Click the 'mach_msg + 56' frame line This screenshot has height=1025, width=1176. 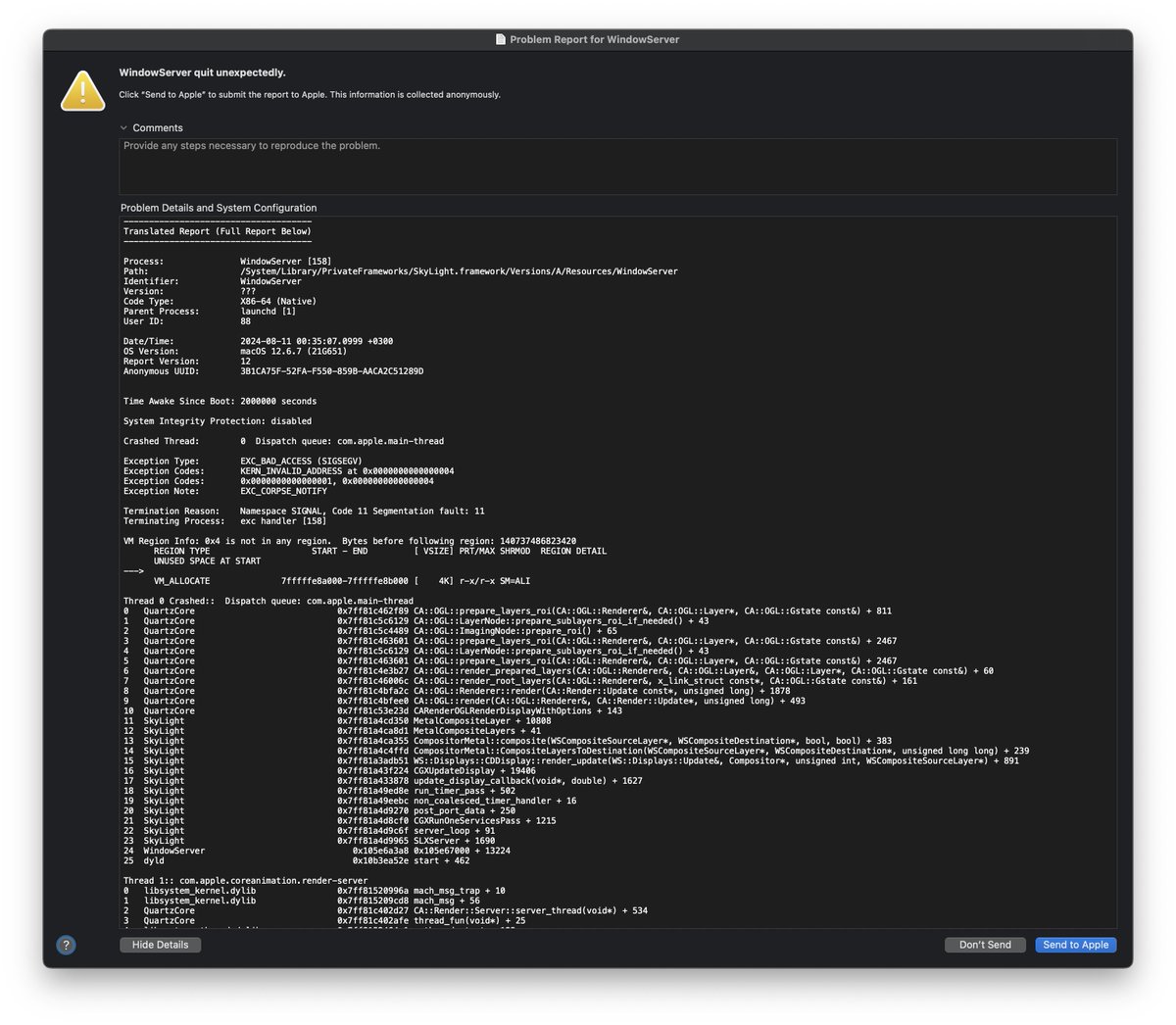tap(302, 901)
